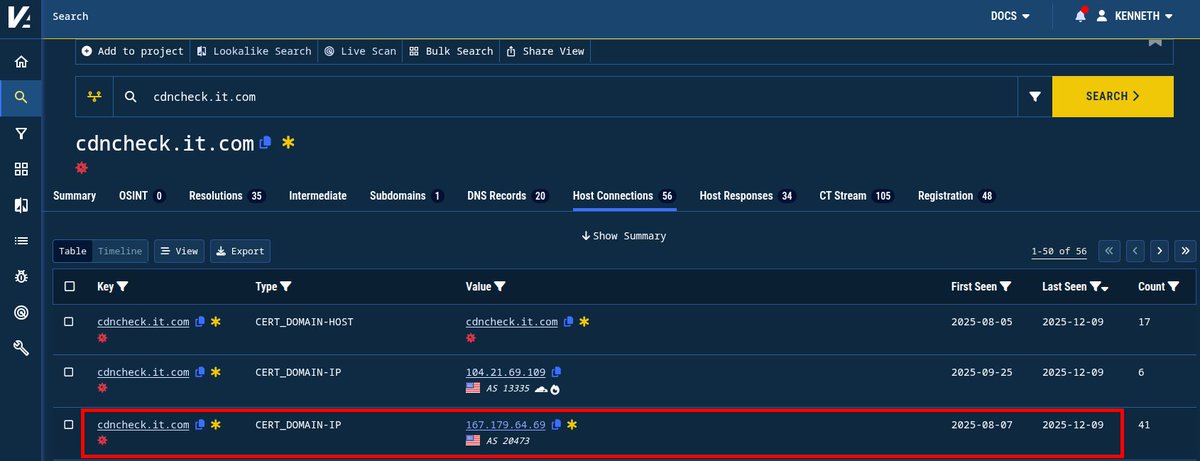Screen dimensions: 1200x461
Task: Open notifications bell
Action: coord(1080,16)
